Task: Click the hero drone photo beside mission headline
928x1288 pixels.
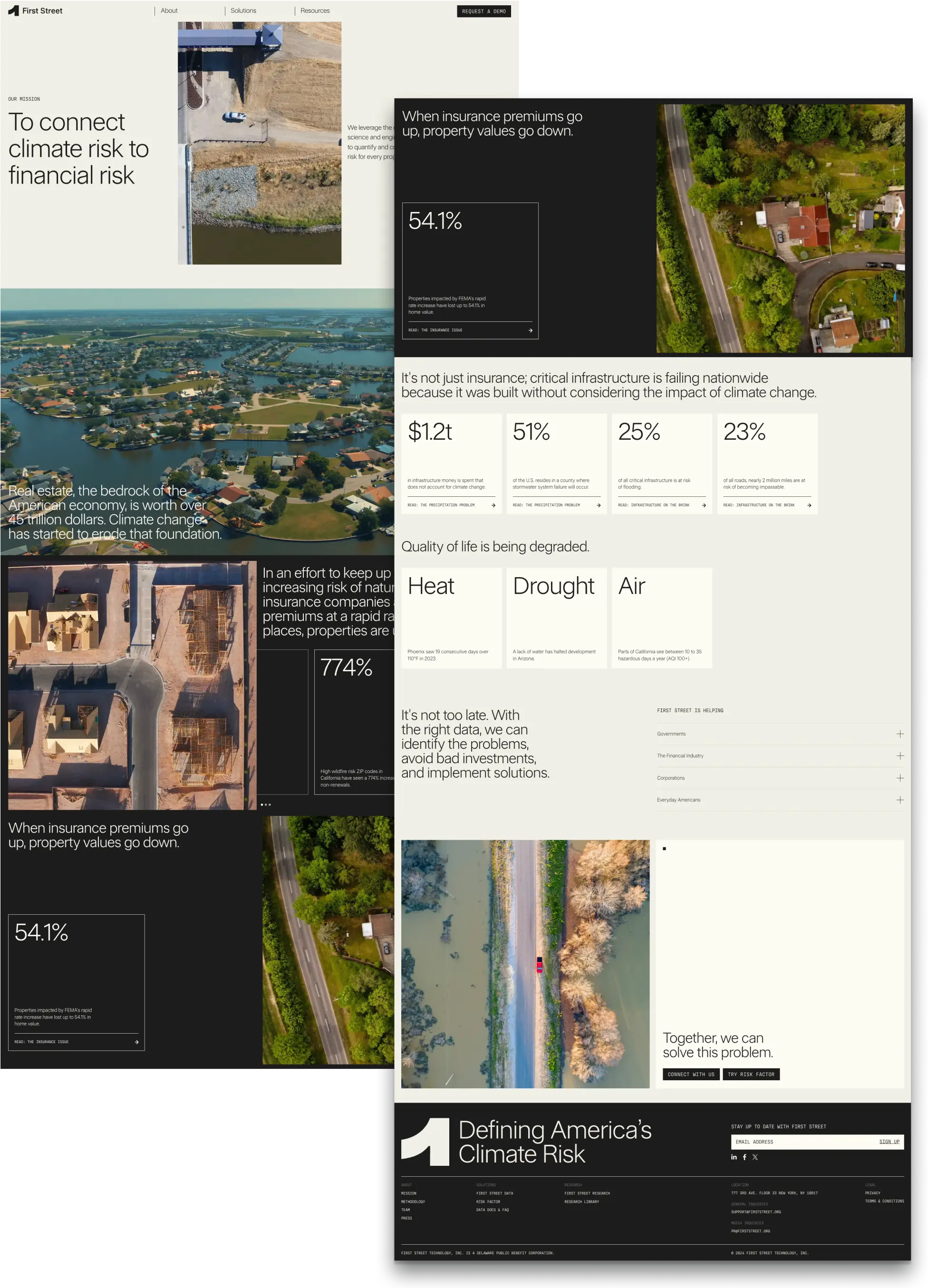Action: tap(260, 143)
